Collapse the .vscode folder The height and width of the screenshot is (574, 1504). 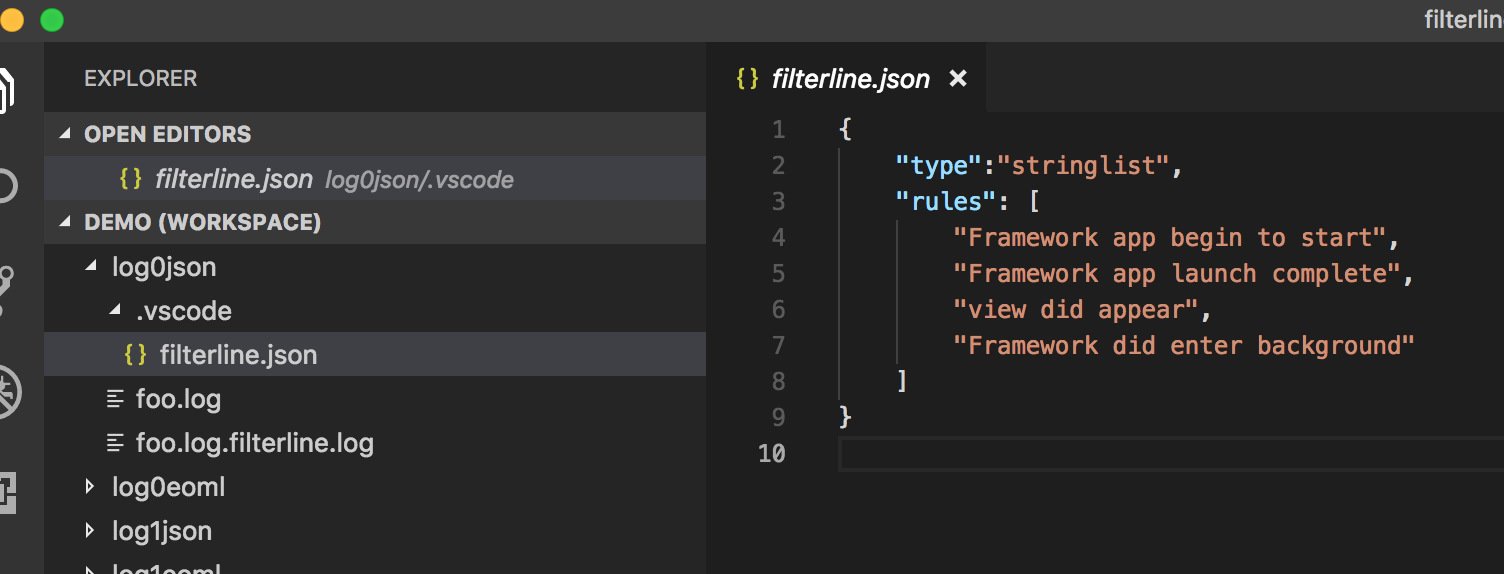tap(115, 311)
